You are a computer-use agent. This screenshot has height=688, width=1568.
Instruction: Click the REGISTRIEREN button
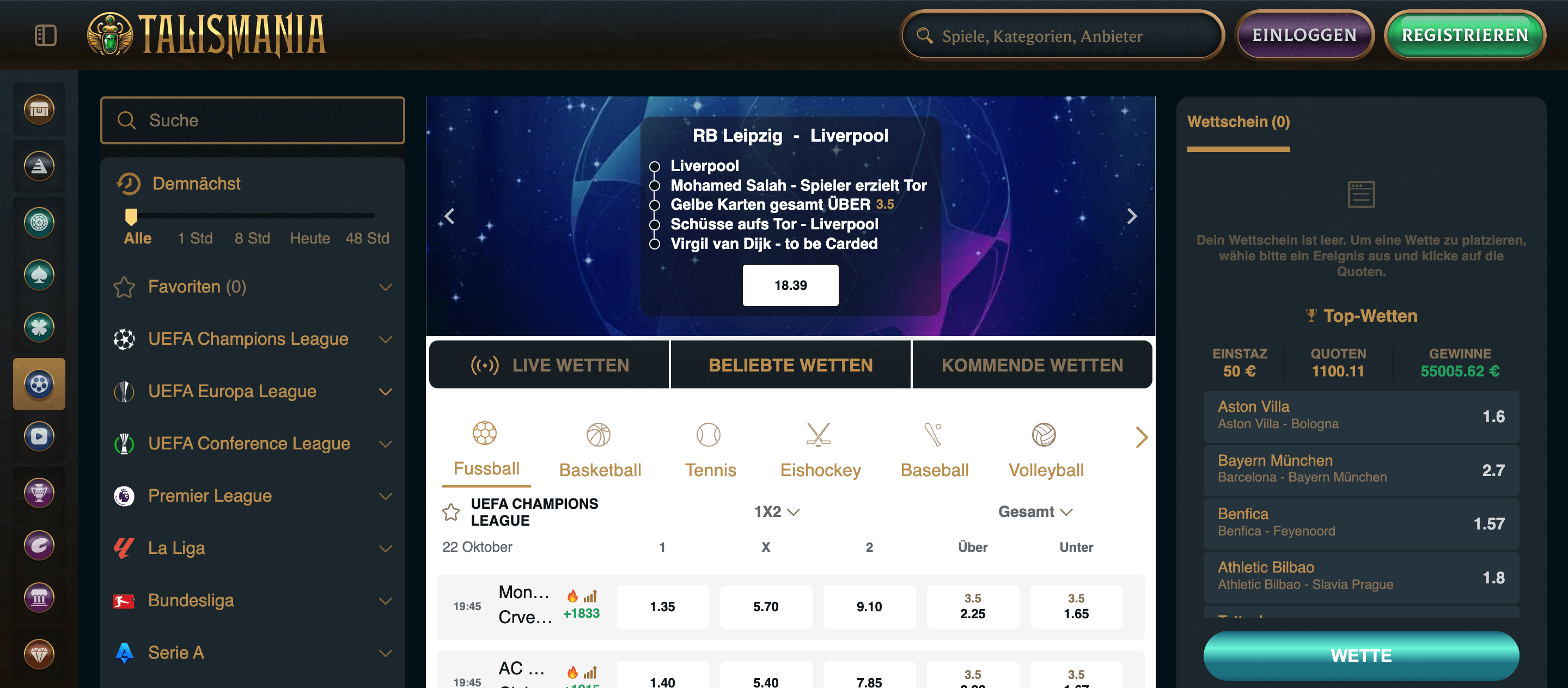tap(1464, 35)
